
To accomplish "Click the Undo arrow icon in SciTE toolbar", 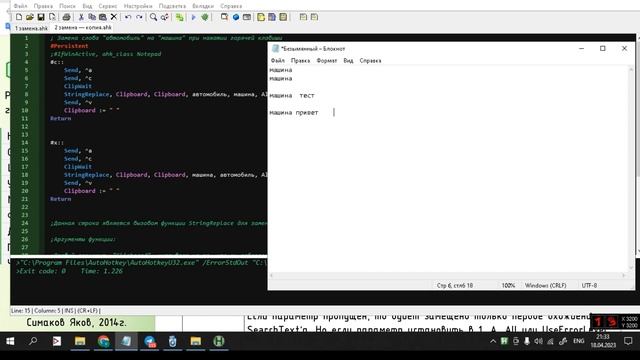I will pyautogui.click(x=128, y=17).
